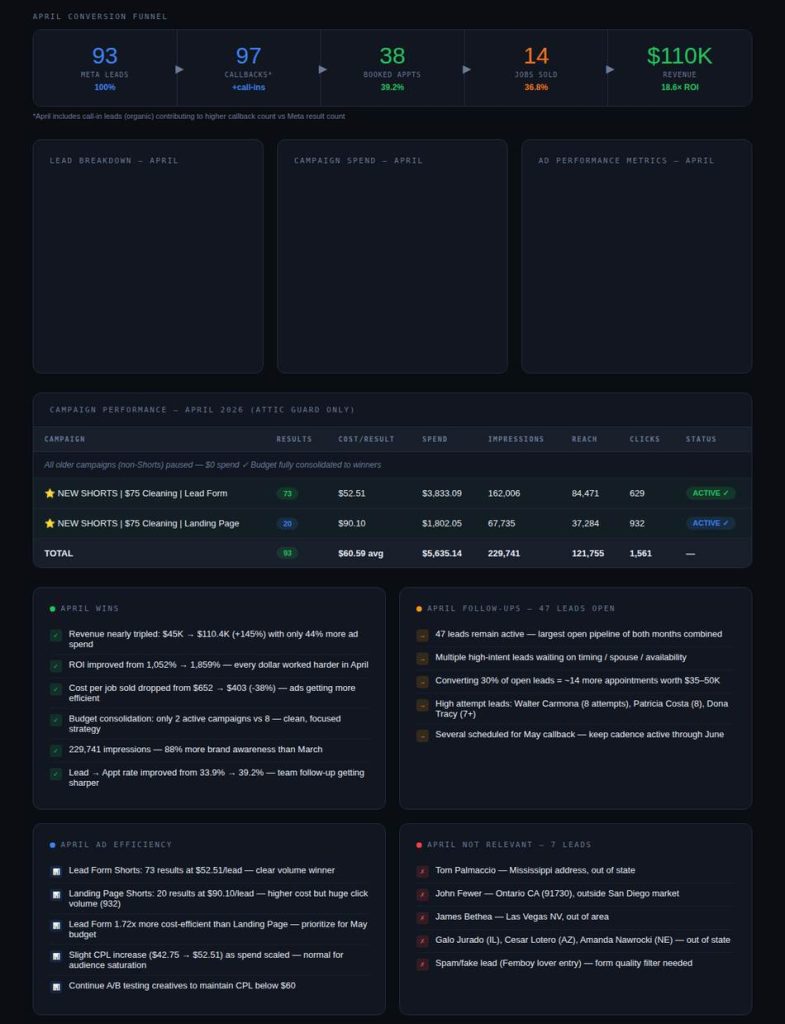This screenshot has height=1024, width=785.
Task: Click the green 73 results badge
Action: point(287,494)
